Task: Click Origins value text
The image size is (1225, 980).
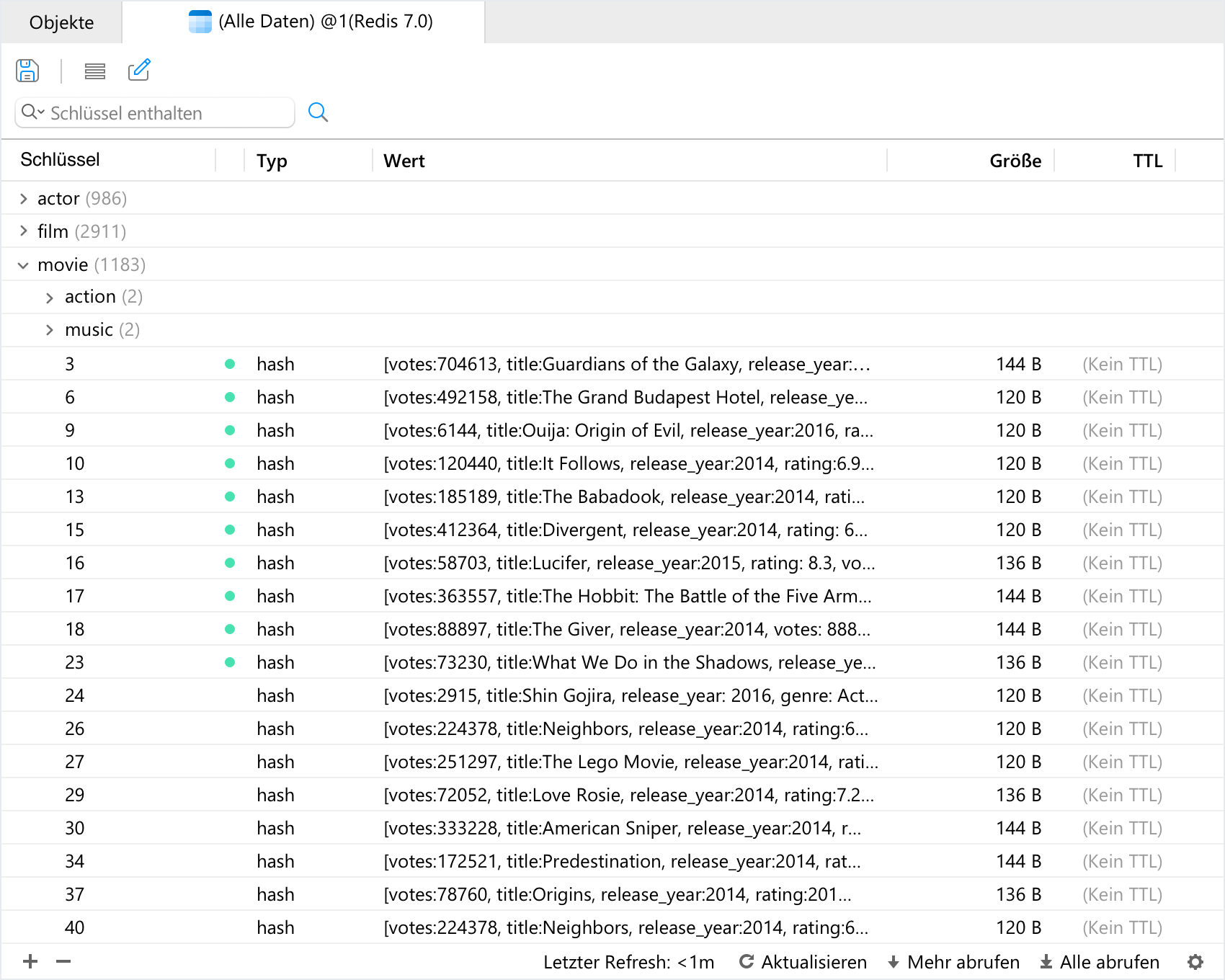Action: coord(618,894)
